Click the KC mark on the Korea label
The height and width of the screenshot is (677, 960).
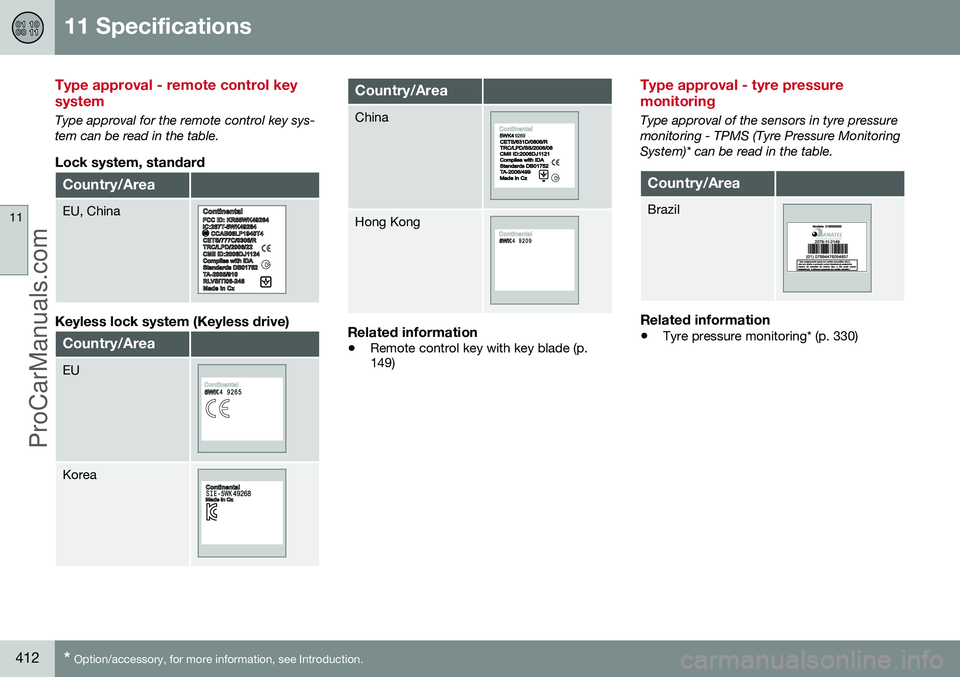[211, 512]
